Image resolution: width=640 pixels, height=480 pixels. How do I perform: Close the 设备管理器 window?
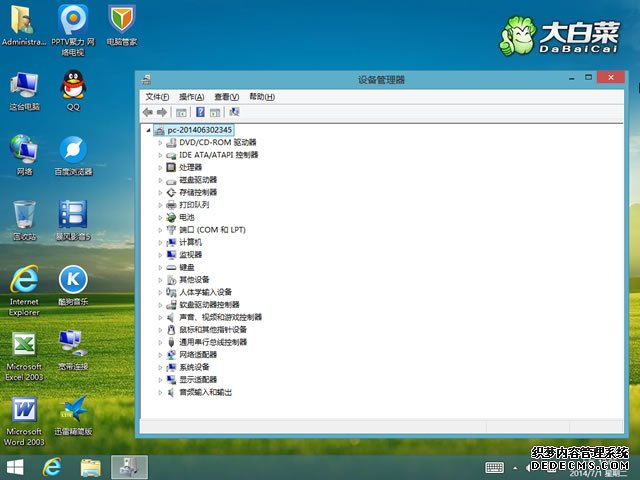pos(611,77)
